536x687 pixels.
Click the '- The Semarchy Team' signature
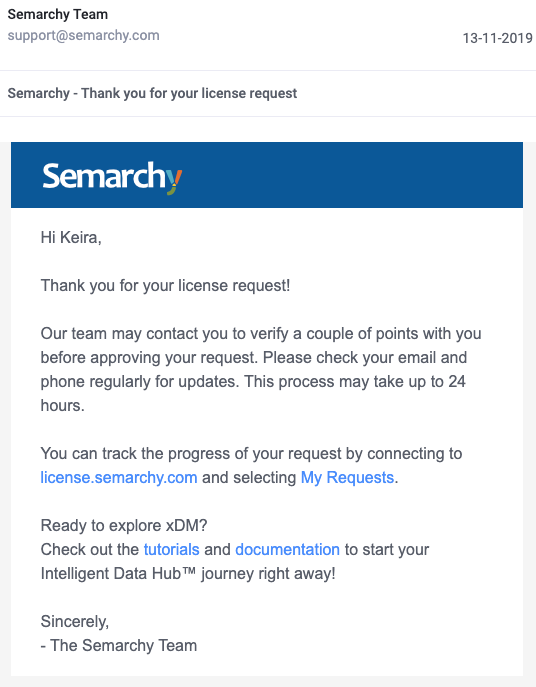pyautogui.click(x=119, y=645)
